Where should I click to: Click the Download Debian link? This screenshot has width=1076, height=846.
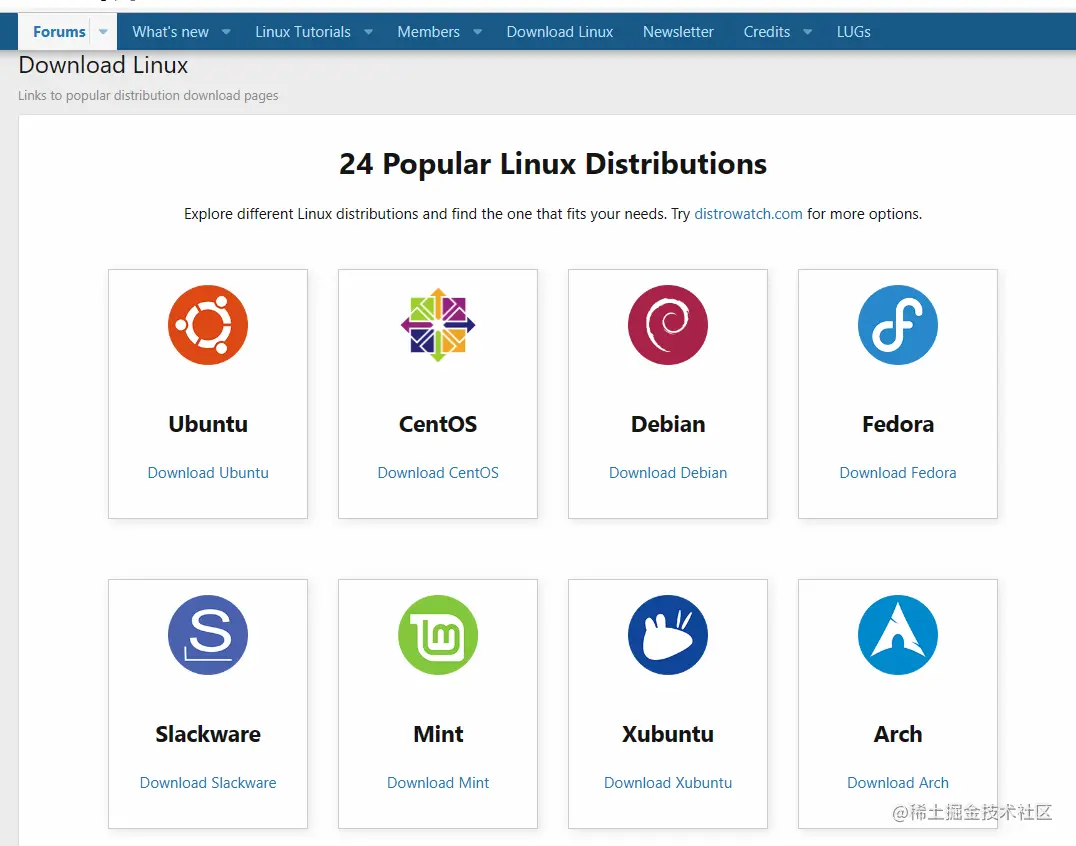[668, 473]
